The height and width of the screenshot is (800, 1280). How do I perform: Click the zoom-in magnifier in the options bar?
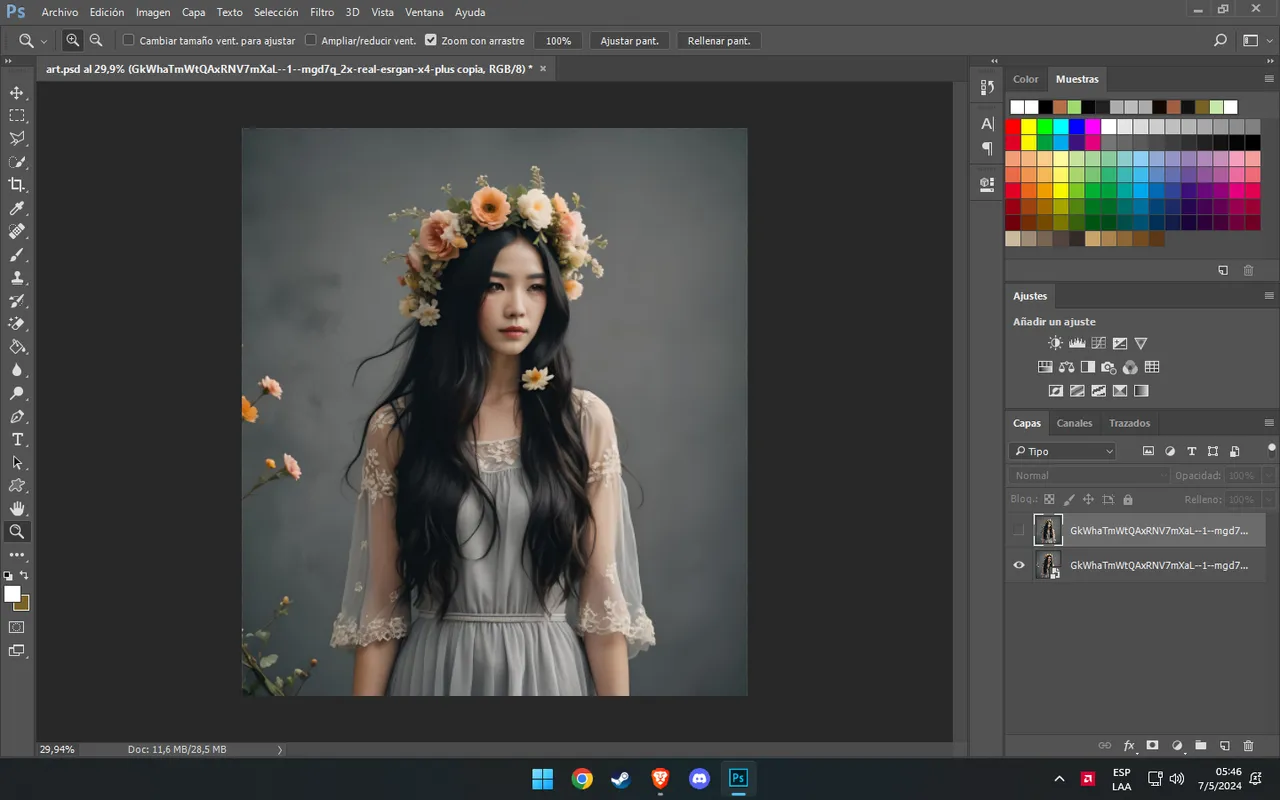pos(73,41)
